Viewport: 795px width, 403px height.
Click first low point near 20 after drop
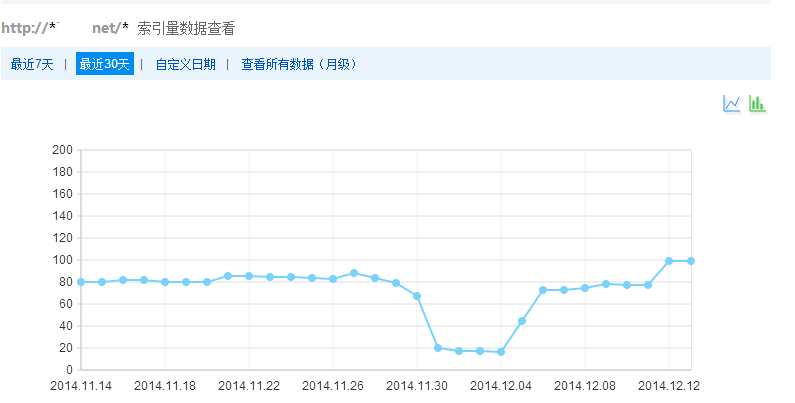point(438,348)
